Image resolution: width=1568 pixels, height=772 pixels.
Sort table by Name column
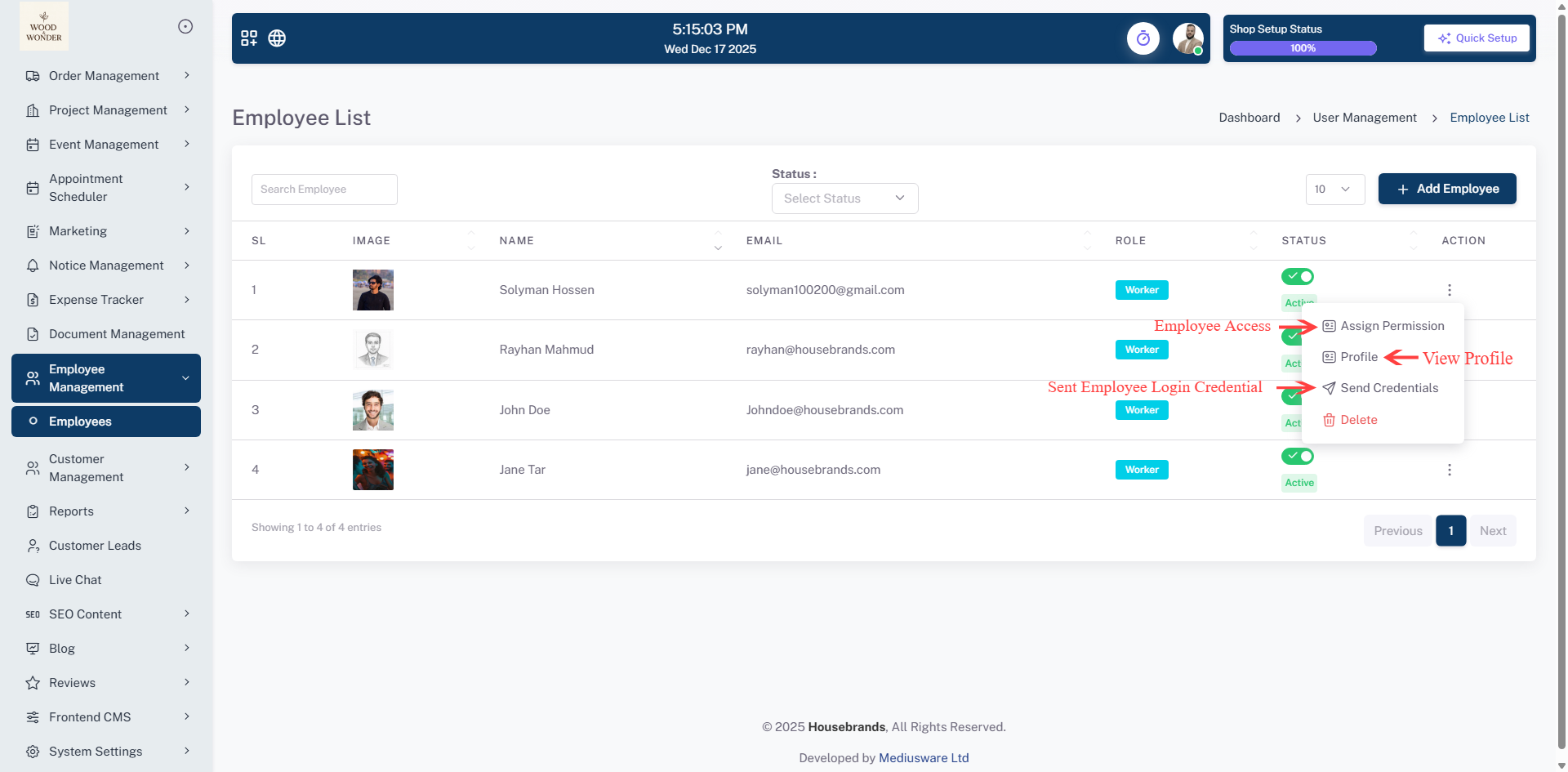pyautogui.click(x=717, y=240)
